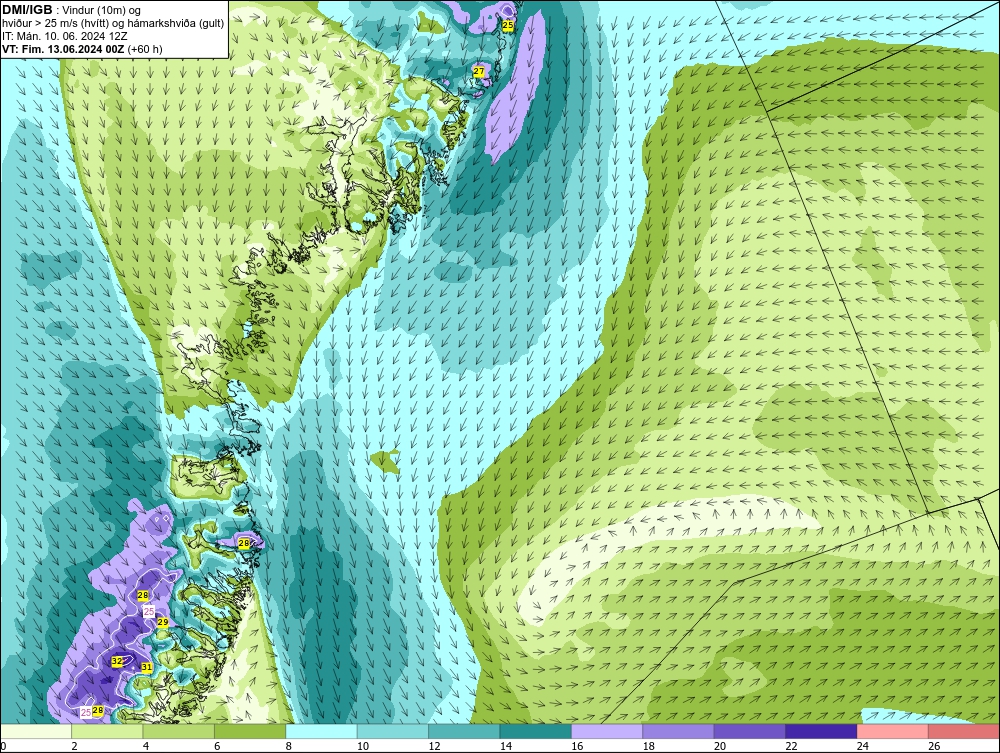The width and height of the screenshot is (1000, 753).
Task: Select the 14–16 m/s dark teal legend swatch
Action: pos(536,731)
